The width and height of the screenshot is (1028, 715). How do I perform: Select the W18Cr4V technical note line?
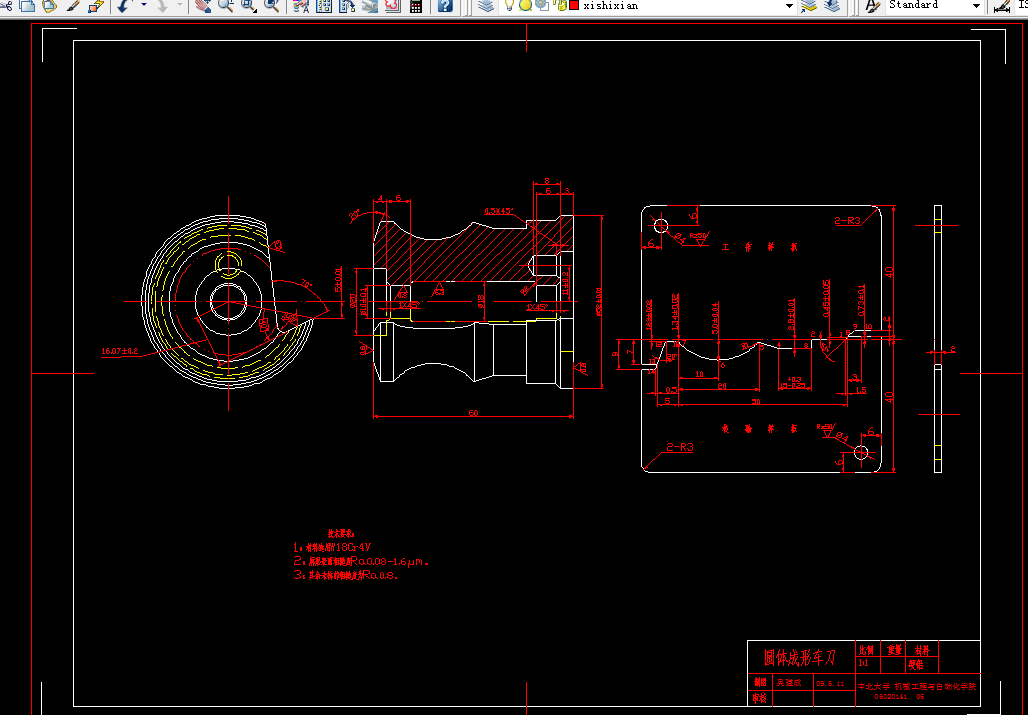pyautogui.click(x=332, y=547)
